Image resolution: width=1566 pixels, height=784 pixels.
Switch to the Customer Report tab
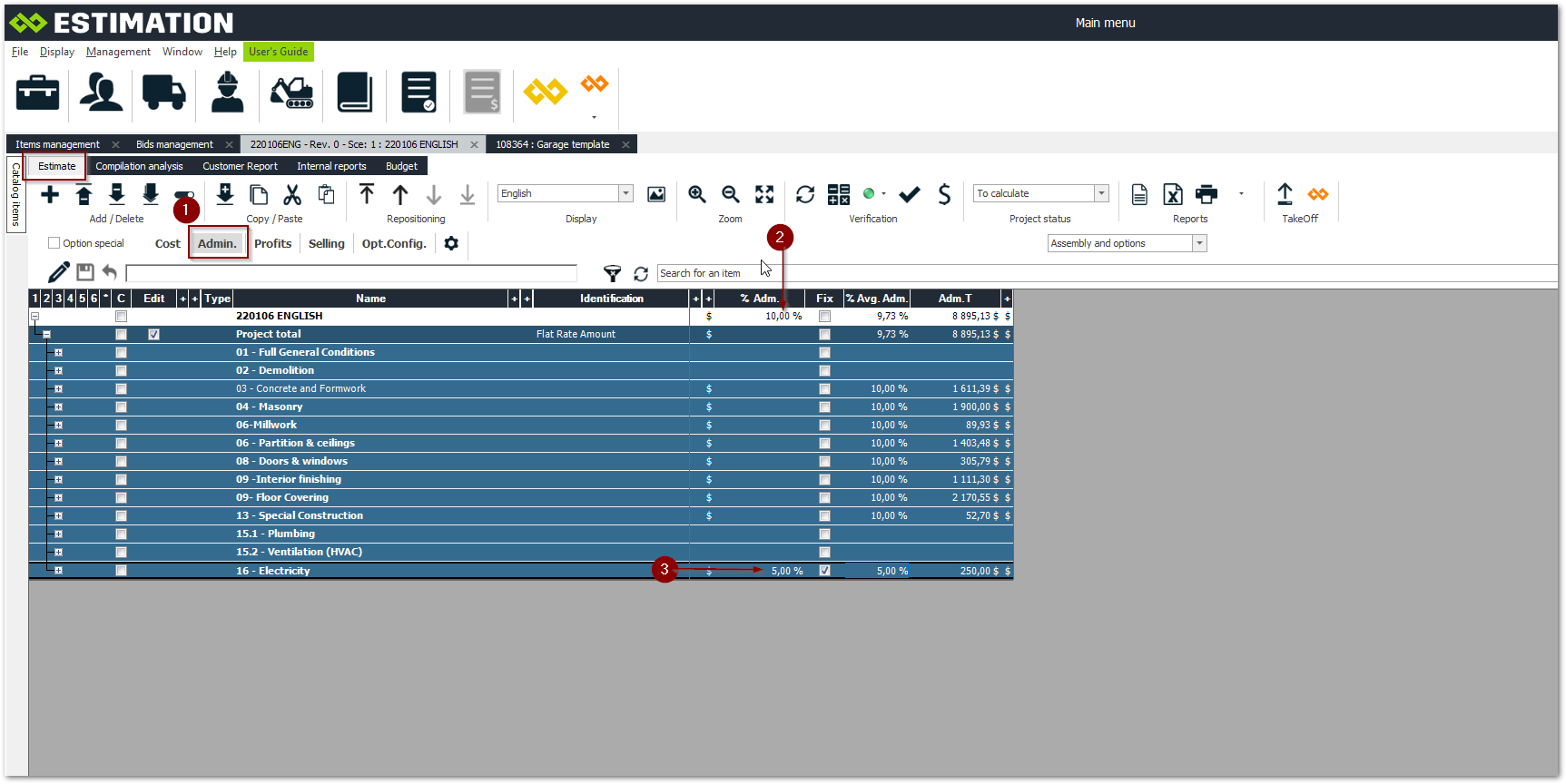[240, 166]
